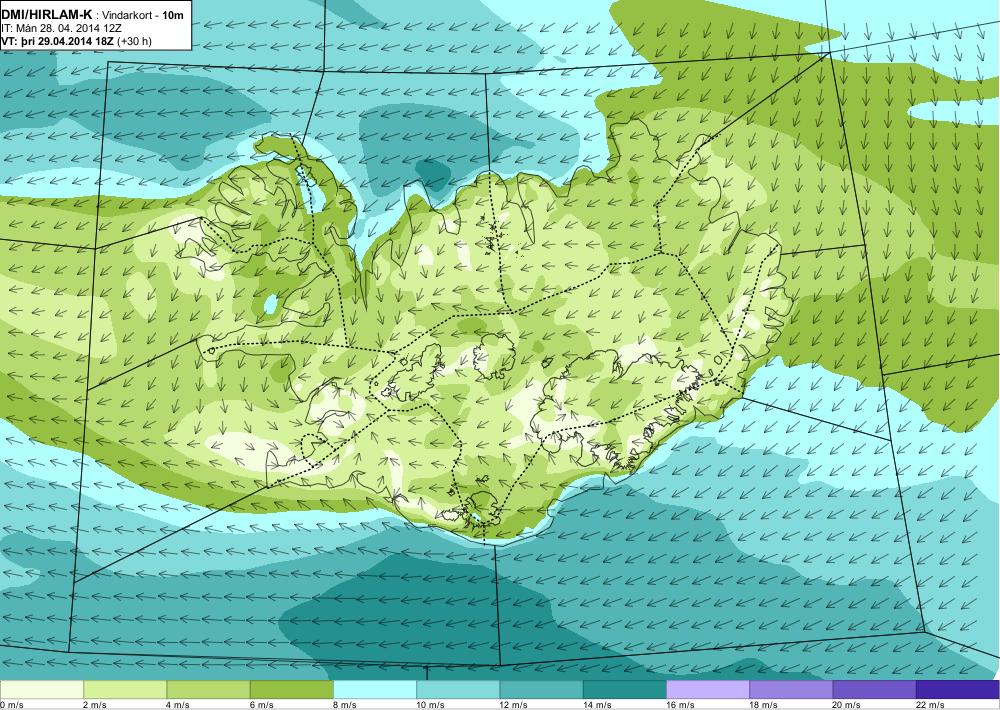Click the light purple 18–20 m/s legend swatch
The image size is (1000, 710).
click(x=791, y=689)
